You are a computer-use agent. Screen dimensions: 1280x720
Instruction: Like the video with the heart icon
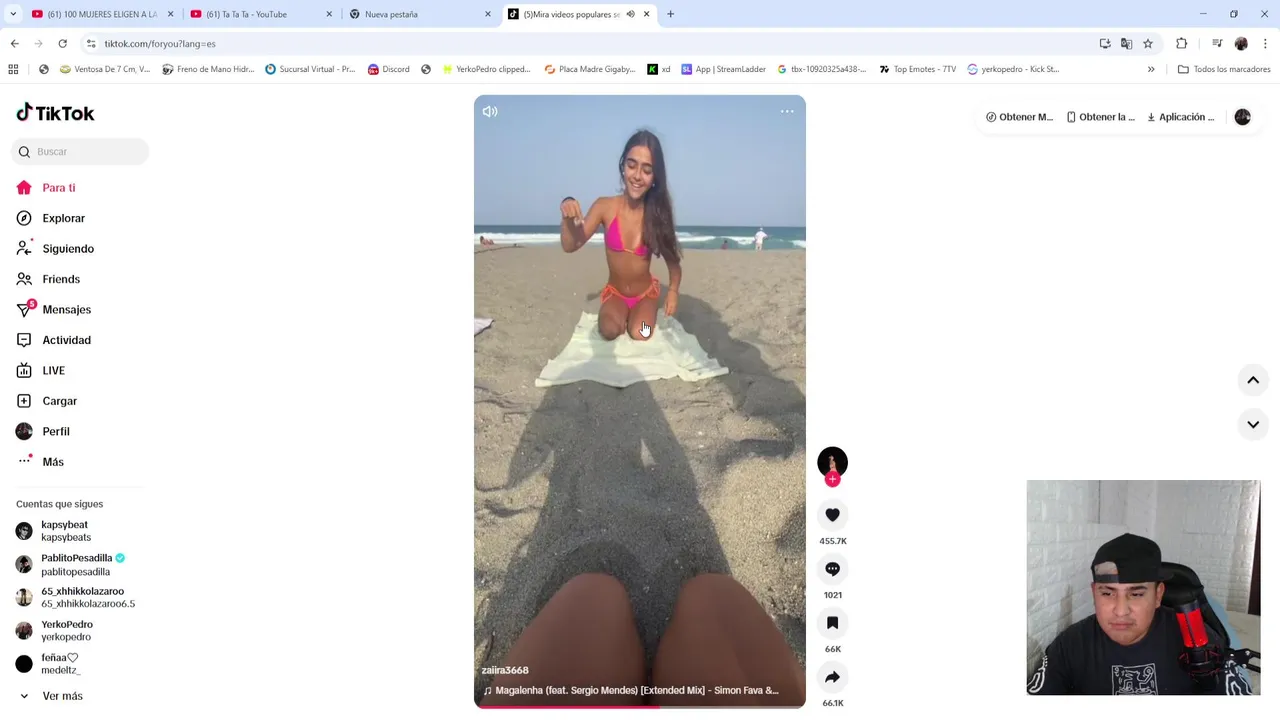coord(832,515)
